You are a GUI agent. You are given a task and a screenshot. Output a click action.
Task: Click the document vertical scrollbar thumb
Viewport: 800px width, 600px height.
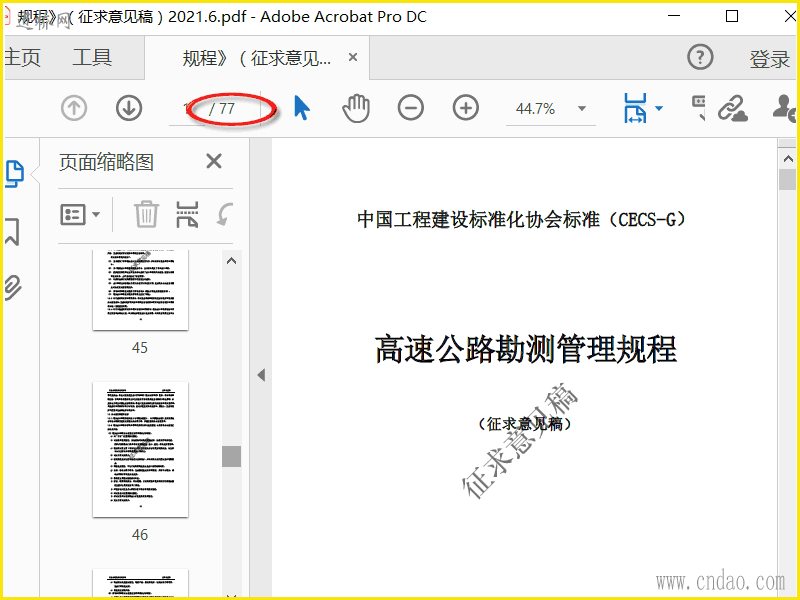pos(788,180)
